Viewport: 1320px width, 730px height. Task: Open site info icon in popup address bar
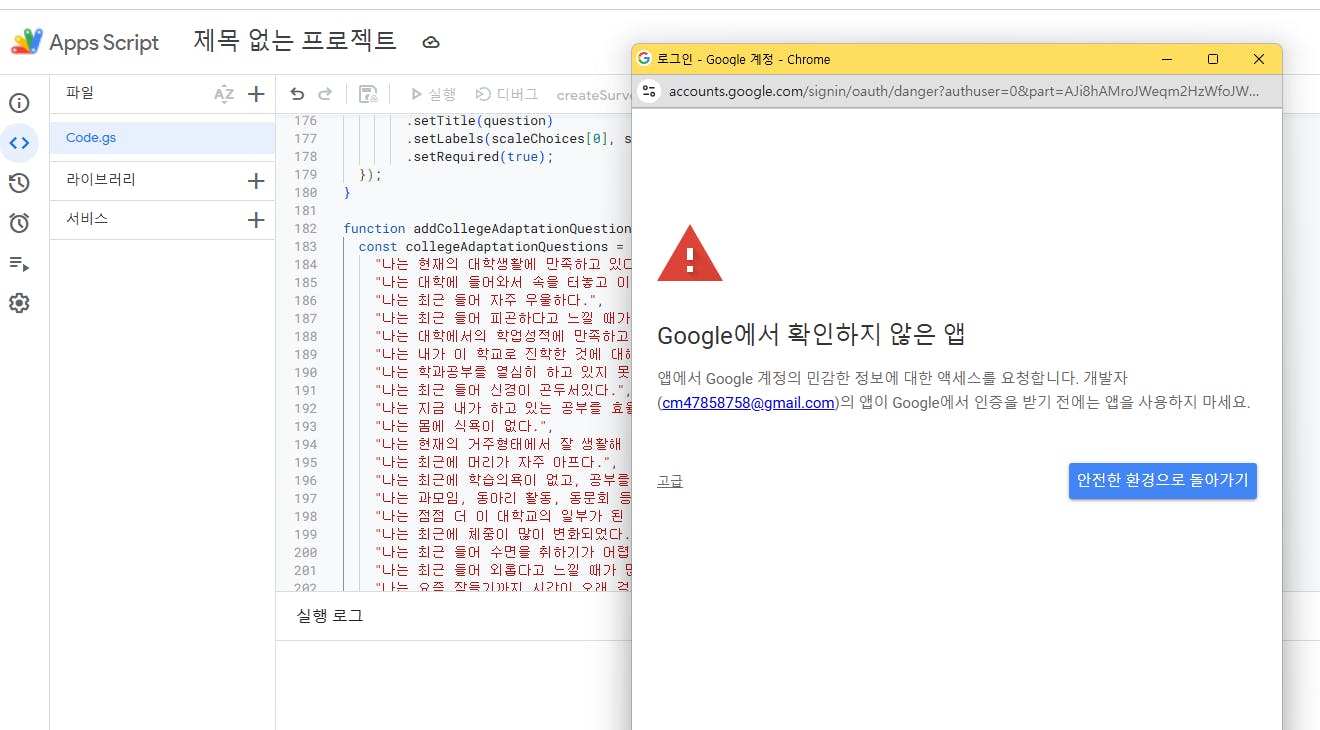(649, 91)
